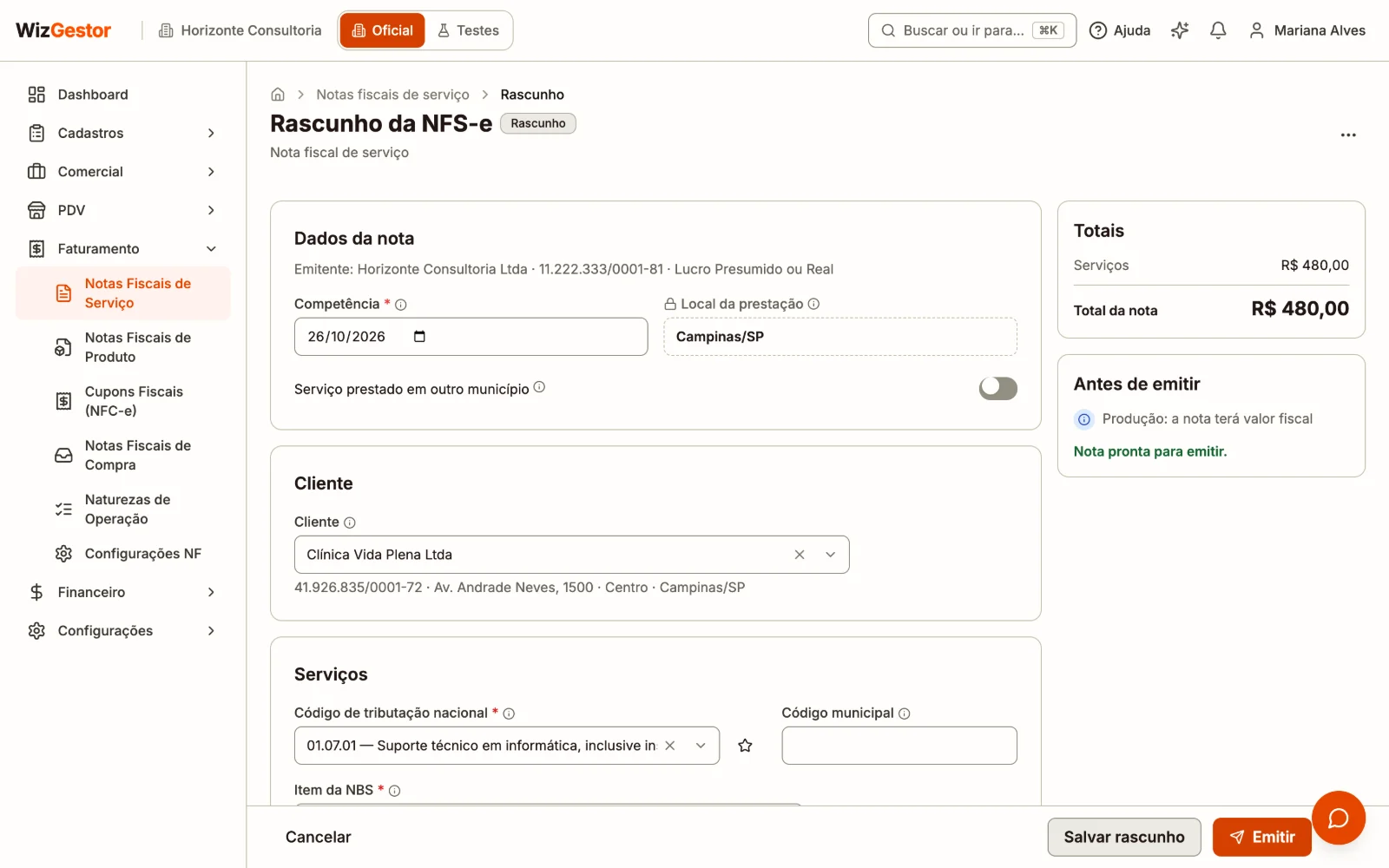Clear the selected client Clínica Vida Plena
The height and width of the screenshot is (868, 1389).
pos(800,555)
